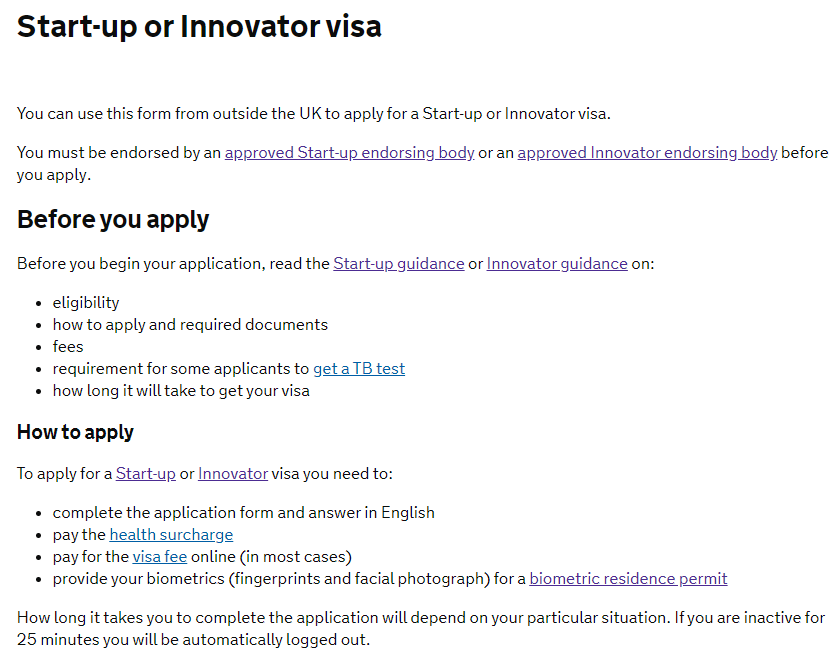Open the Start-up link under How to apply
Viewport: 839px width, 661px height.
(x=146, y=474)
